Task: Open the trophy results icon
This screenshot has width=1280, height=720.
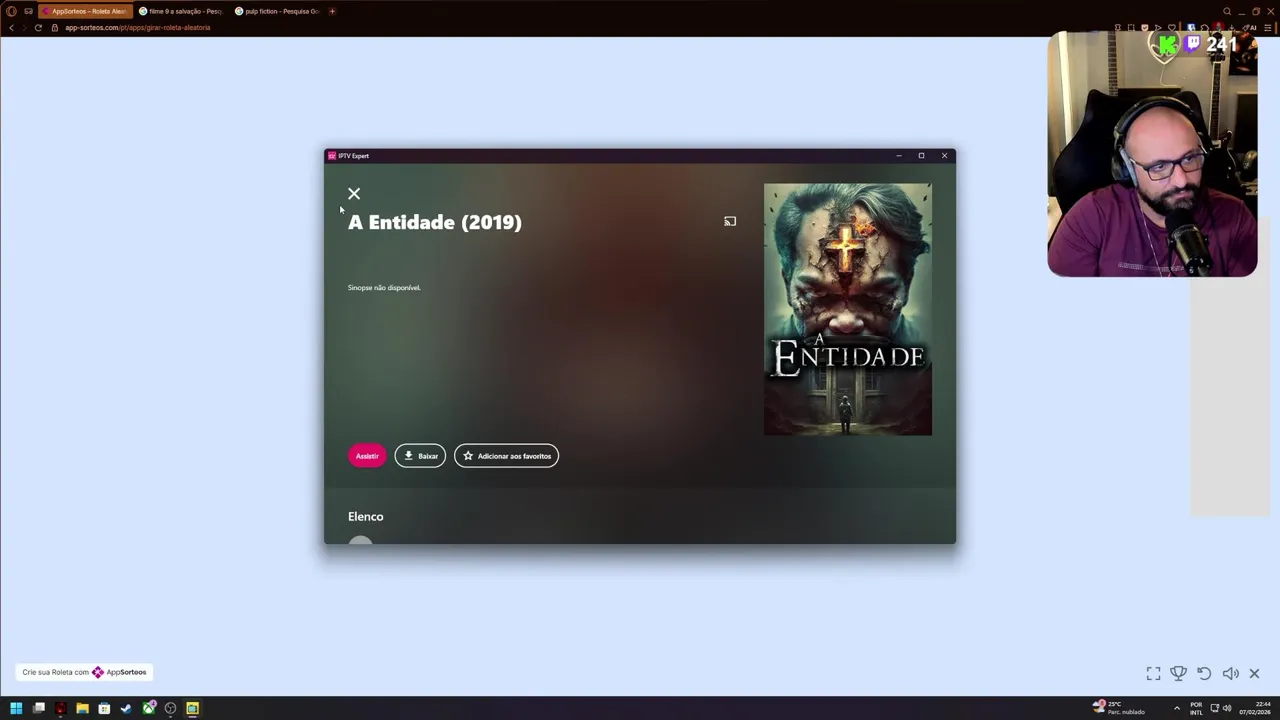Action: coord(1179,674)
